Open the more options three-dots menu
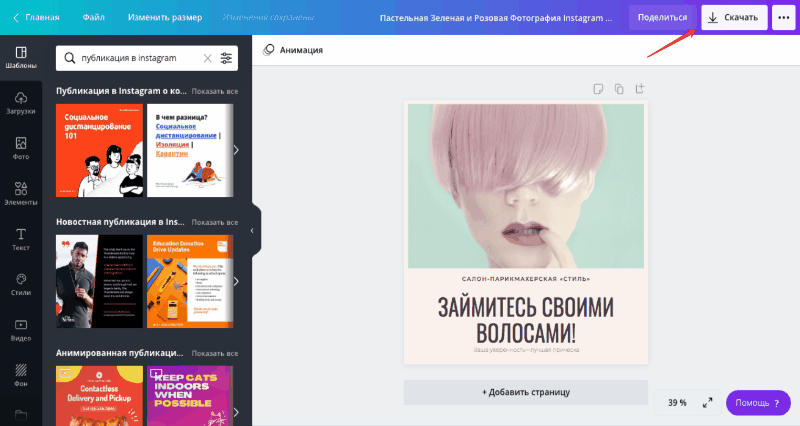Viewport: 800px width, 426px height. [784, 17]
